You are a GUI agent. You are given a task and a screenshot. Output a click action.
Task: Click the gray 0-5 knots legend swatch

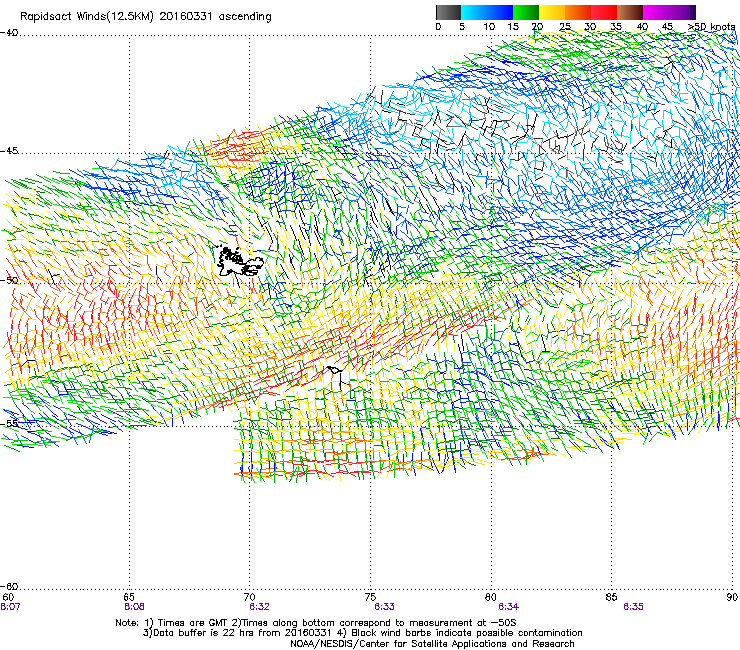(x=448, y=12)
